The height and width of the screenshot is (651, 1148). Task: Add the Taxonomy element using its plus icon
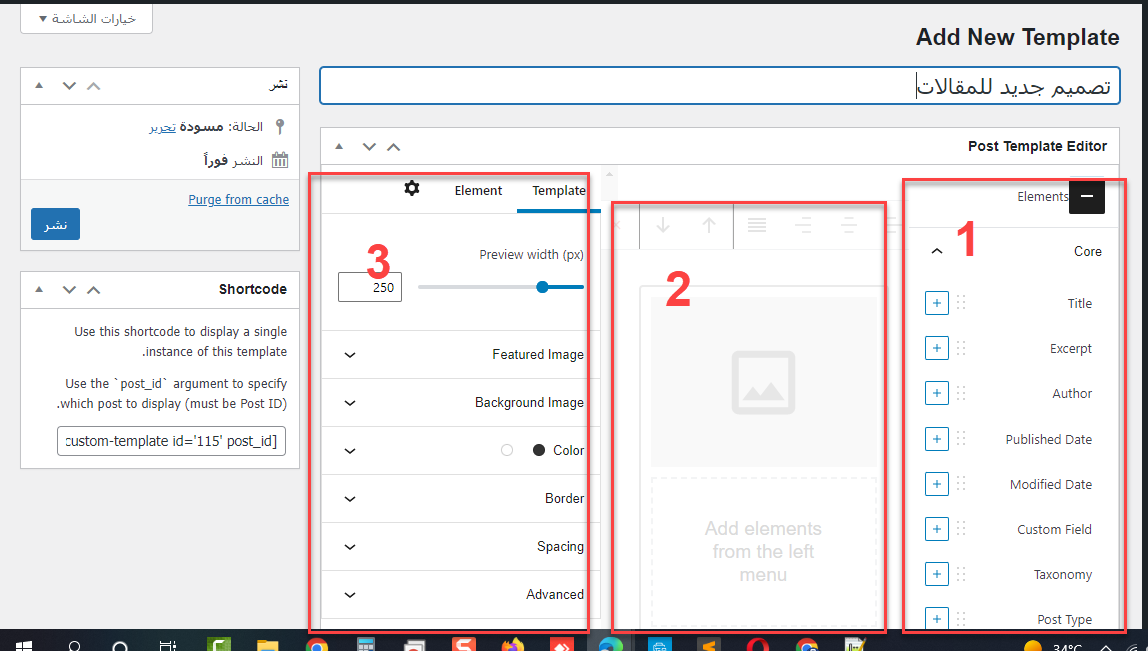[x=936, y=574]
